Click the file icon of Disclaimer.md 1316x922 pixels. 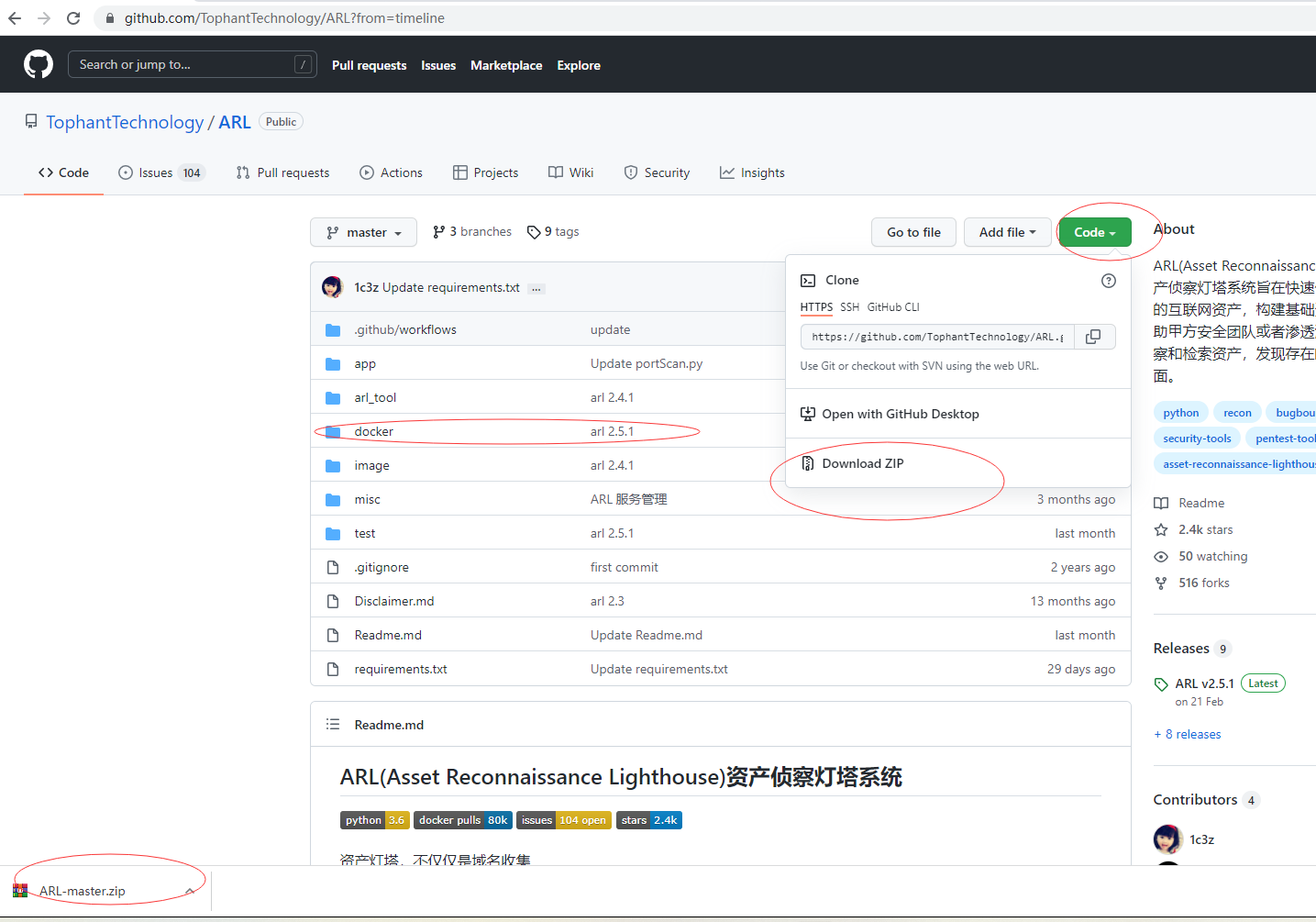click(x=333, y=602)
